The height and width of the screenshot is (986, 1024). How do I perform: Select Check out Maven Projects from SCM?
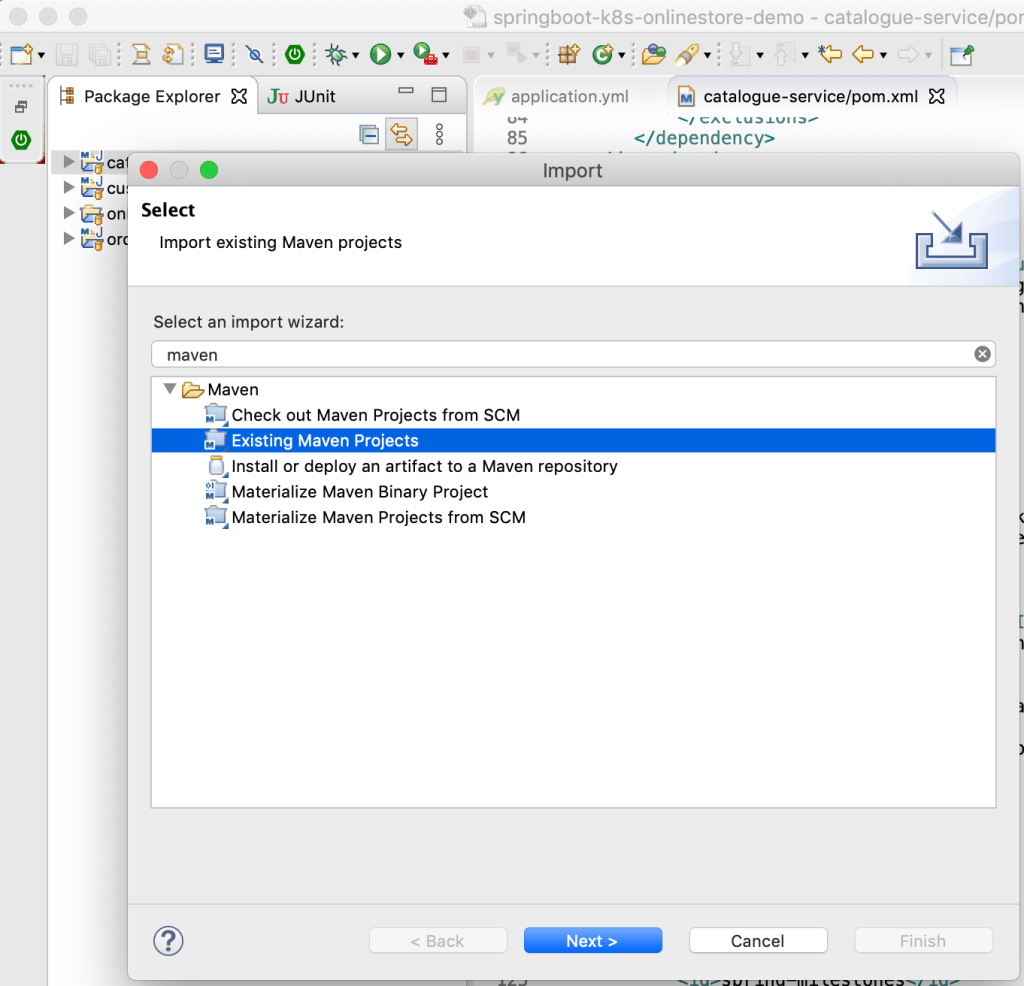(x=375, y=415)
